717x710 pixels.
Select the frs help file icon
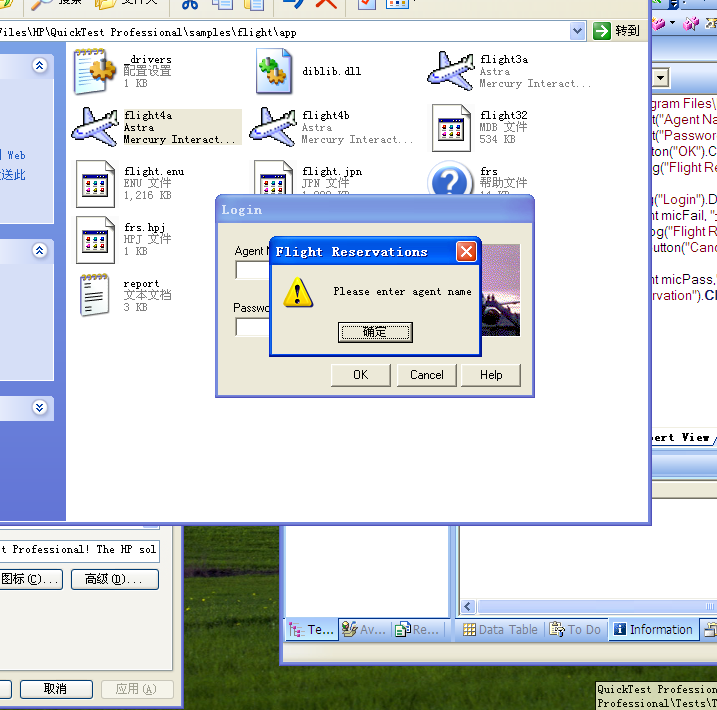pyautogui.click(x=450, y=179)
